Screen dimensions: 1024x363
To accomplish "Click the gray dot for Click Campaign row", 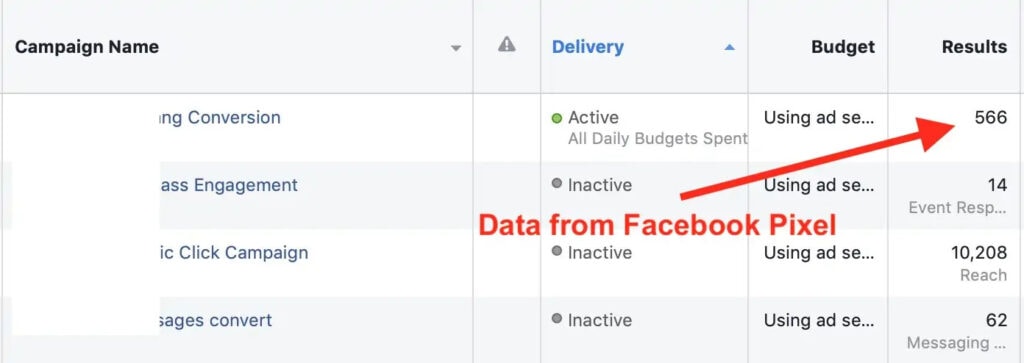I will click(x=556, y=251).
